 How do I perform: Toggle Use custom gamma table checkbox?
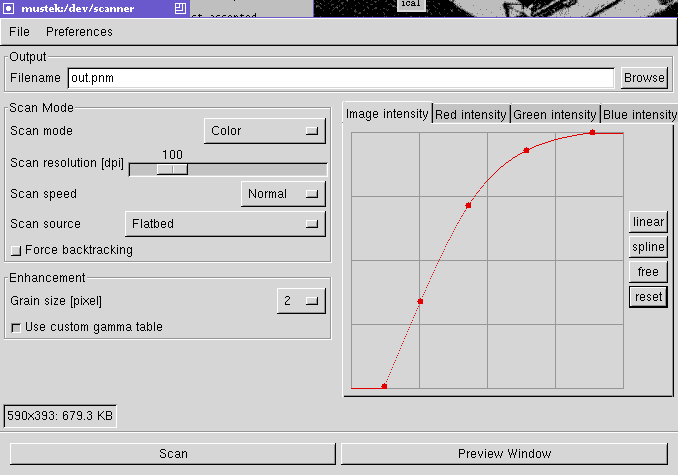pos(15,327)
